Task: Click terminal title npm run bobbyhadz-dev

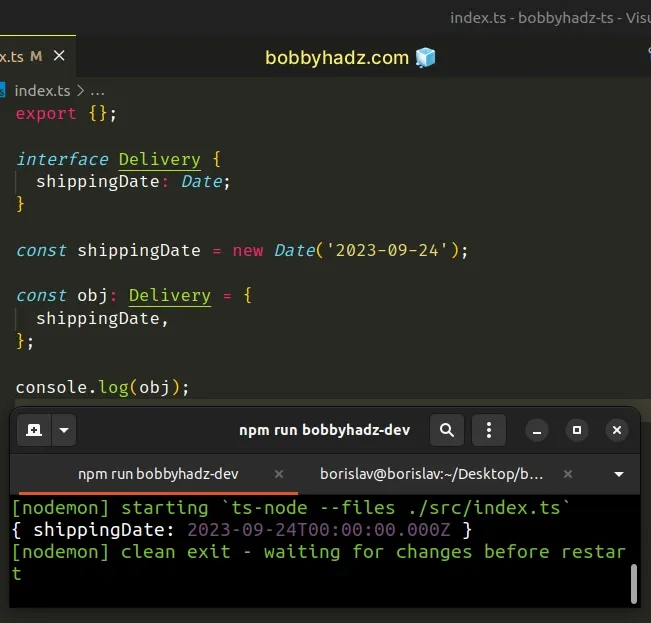Action: tap(325, 430)
